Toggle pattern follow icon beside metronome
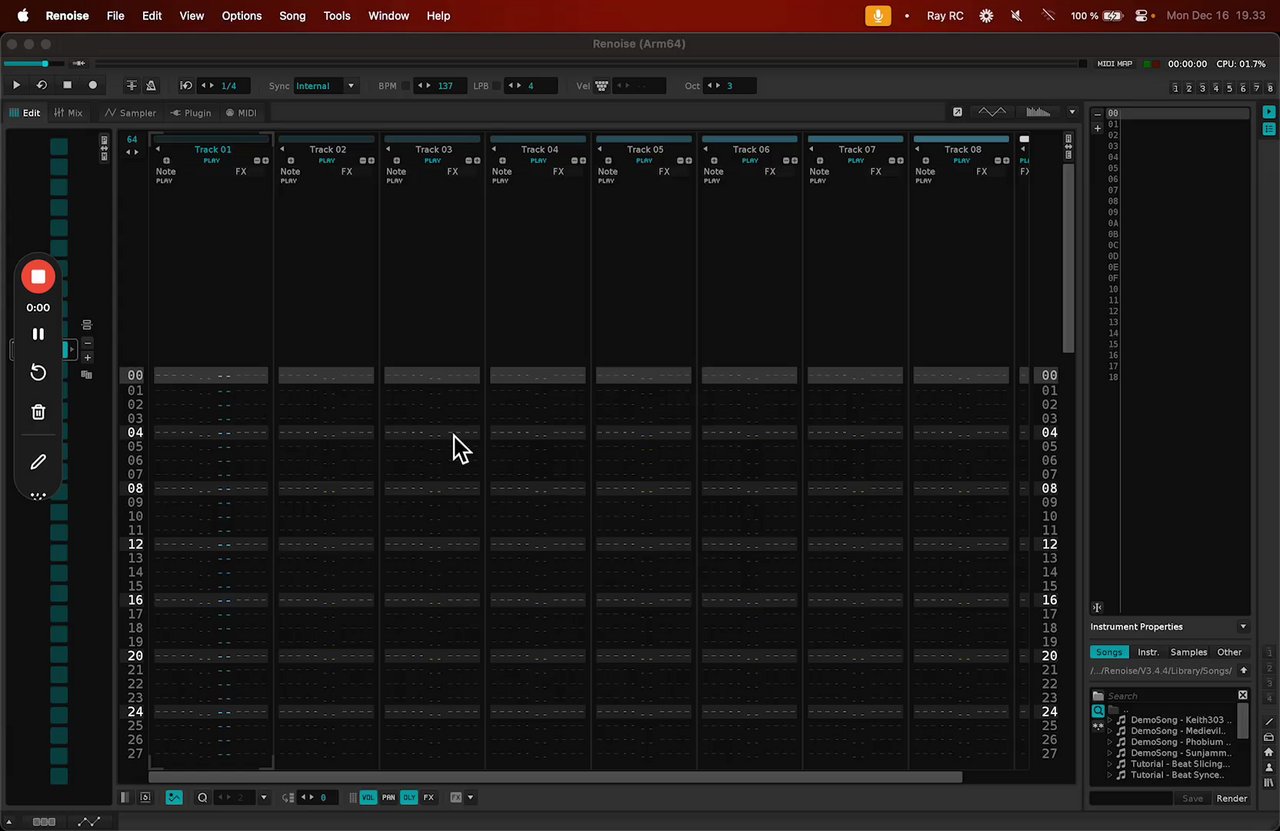The image size is (1280, 831). (131, 86)
